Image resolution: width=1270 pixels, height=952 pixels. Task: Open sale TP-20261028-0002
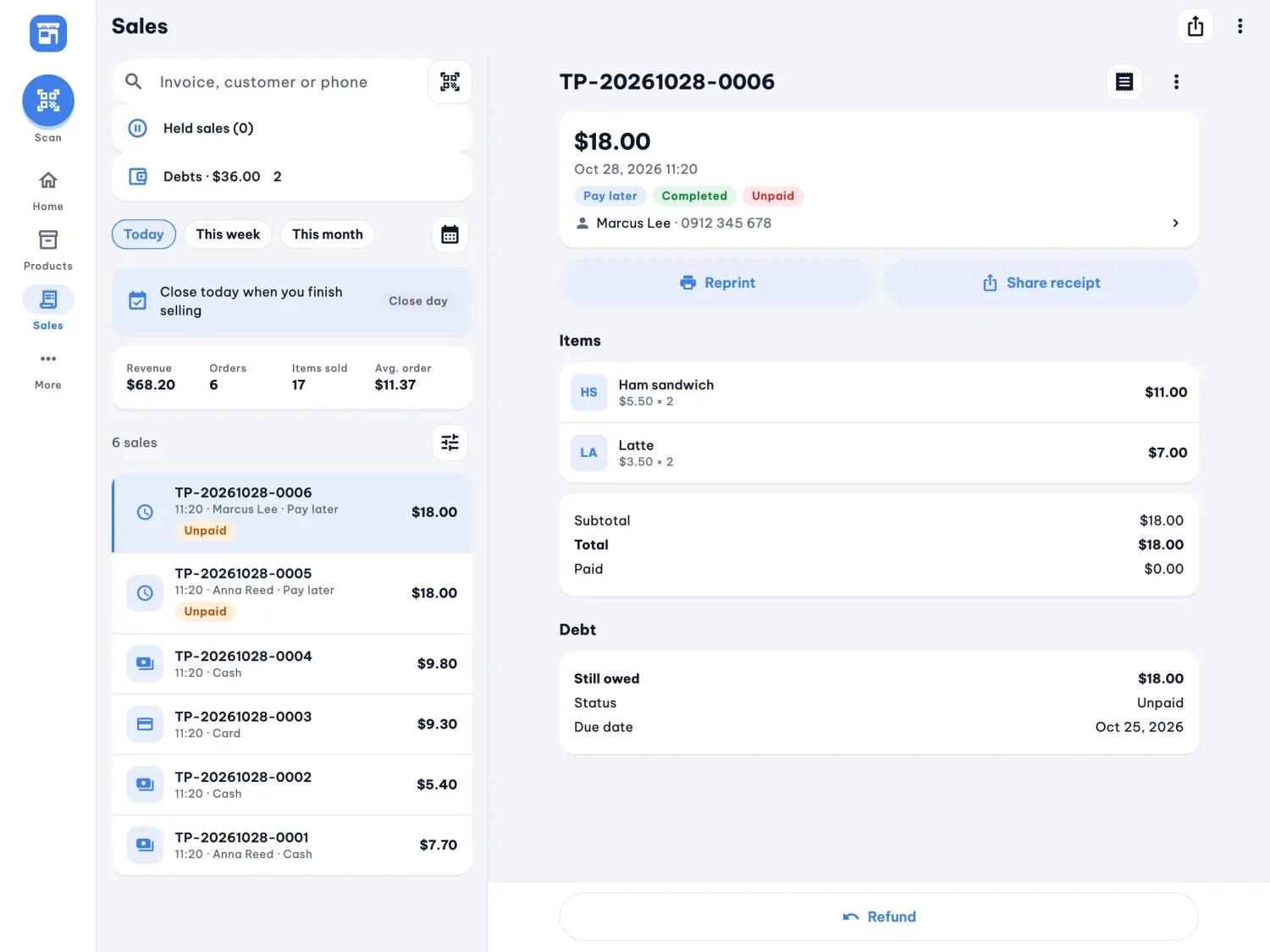coord(292,785)
